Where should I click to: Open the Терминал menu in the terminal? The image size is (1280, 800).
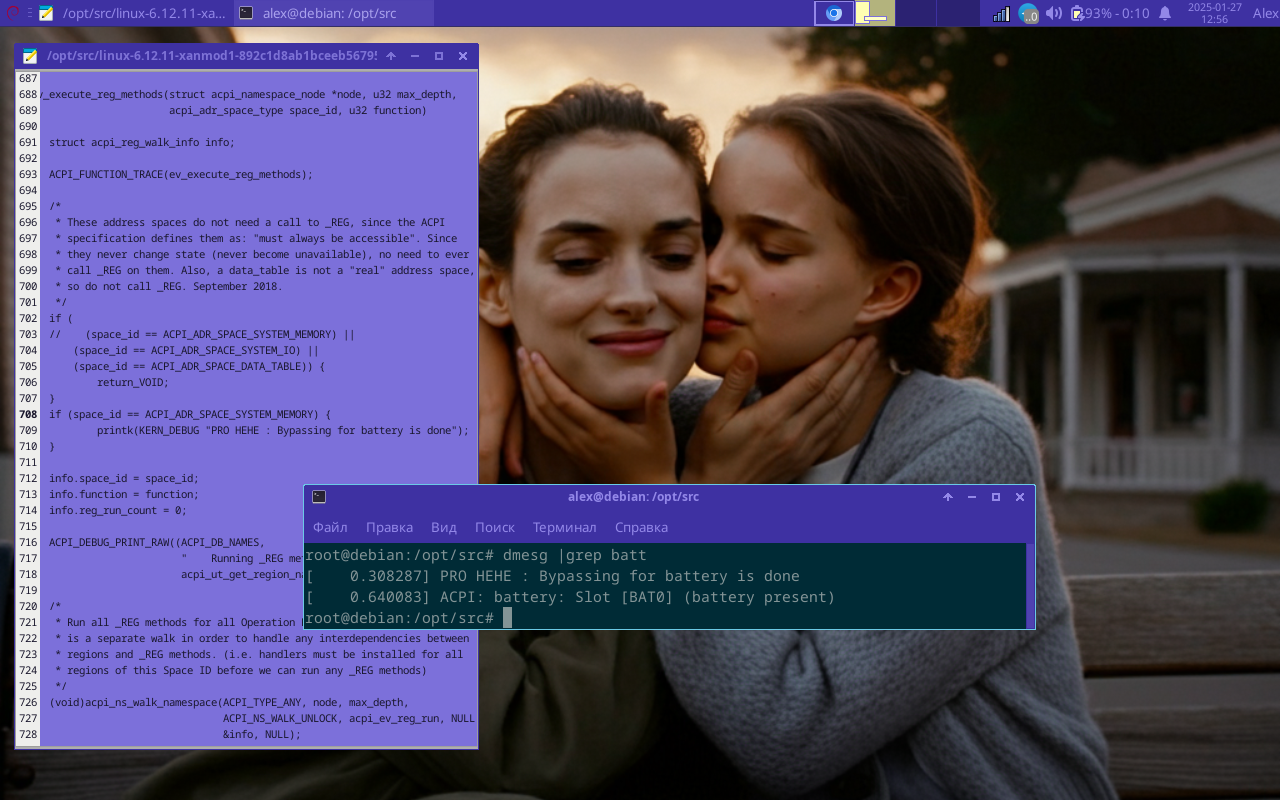564,527
